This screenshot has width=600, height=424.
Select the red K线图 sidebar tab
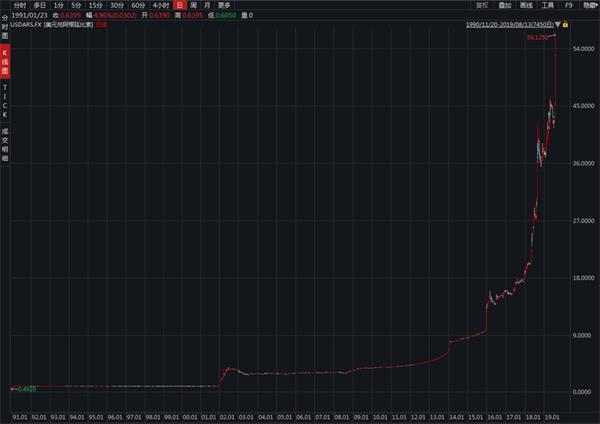tap(5, 62)
